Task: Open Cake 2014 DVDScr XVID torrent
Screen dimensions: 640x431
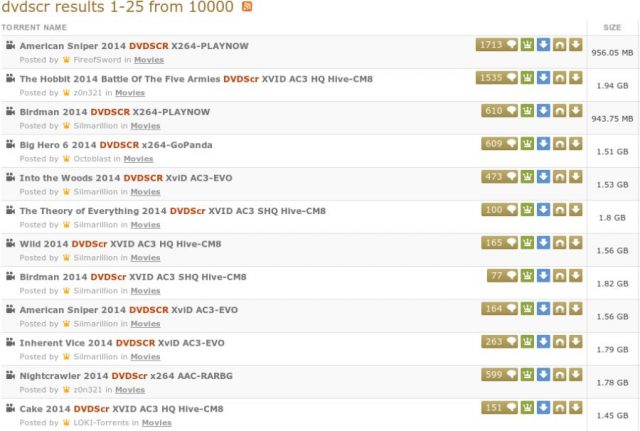Action: point(121,409)
